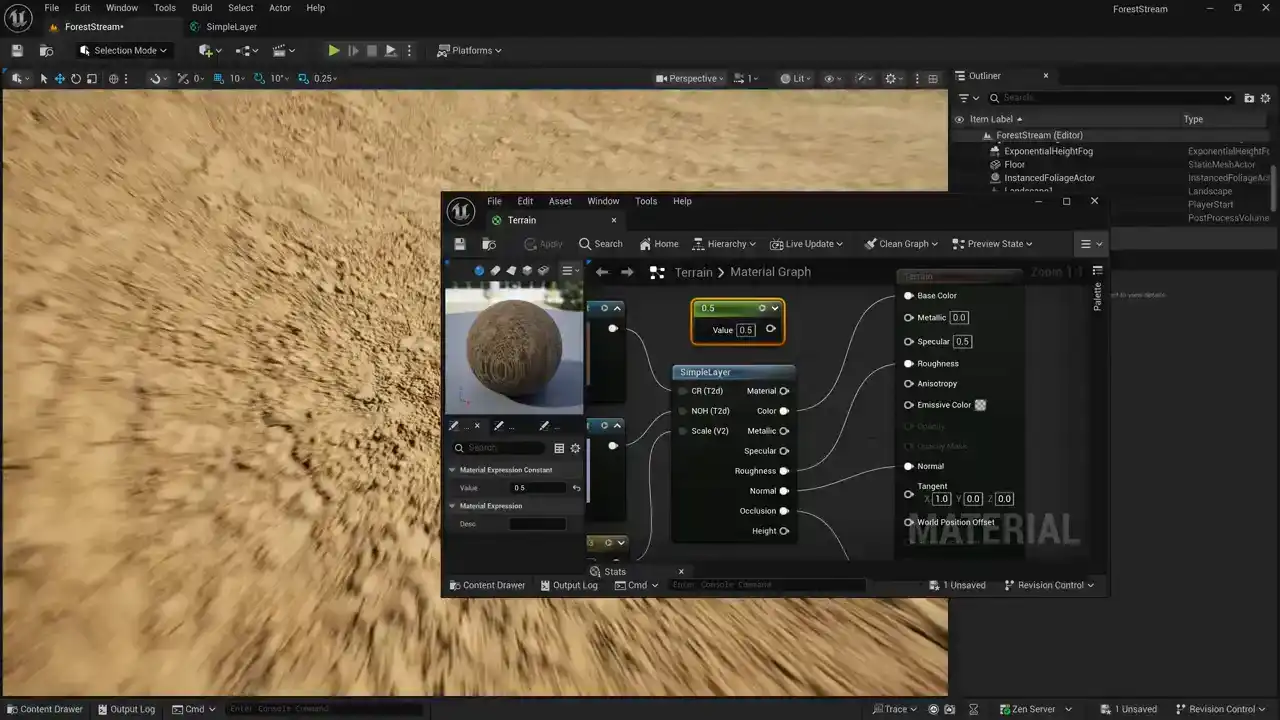1280x720 pixels.
Task: Select the sphere preview shape icon
Action: click(x=479, y=271)
